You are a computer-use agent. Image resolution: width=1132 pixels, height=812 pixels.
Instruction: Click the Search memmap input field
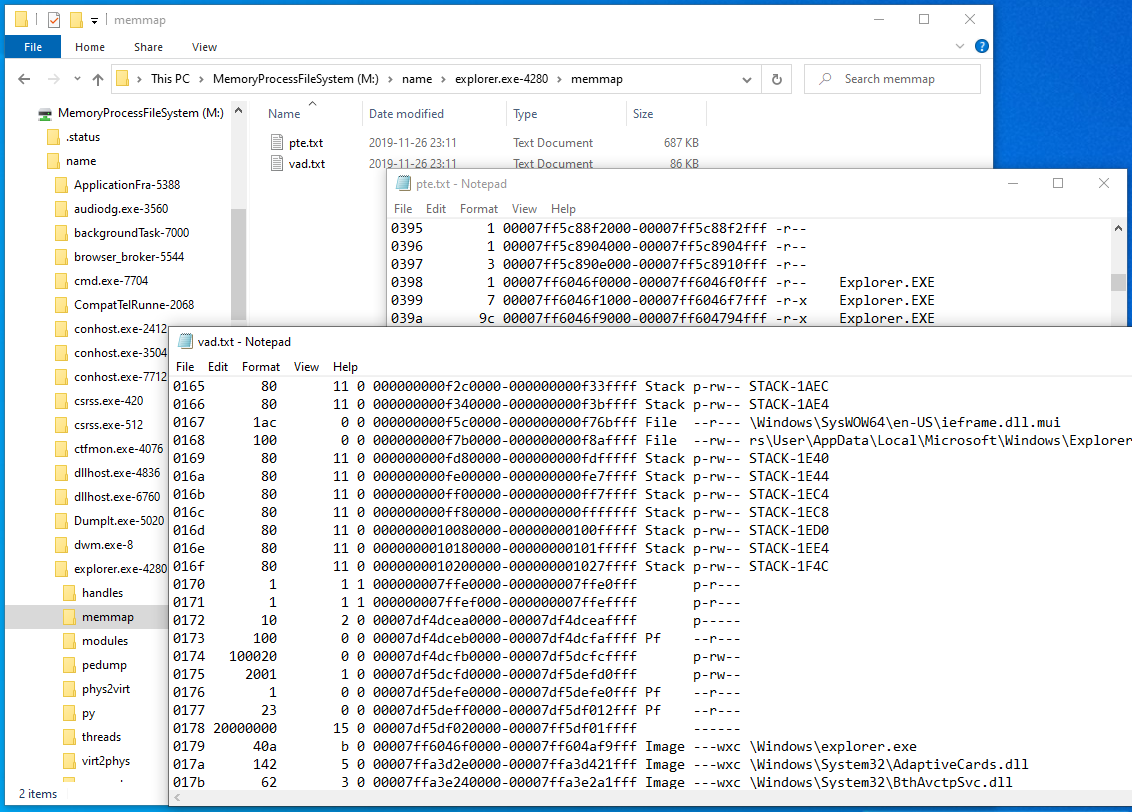point(892,79)
